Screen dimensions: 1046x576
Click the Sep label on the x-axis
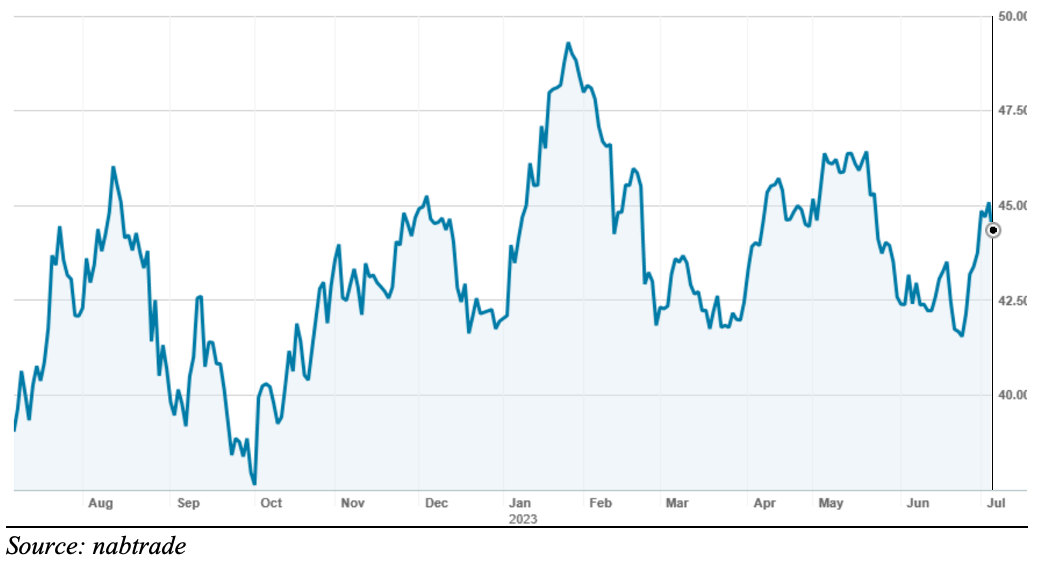coord(188,503)
